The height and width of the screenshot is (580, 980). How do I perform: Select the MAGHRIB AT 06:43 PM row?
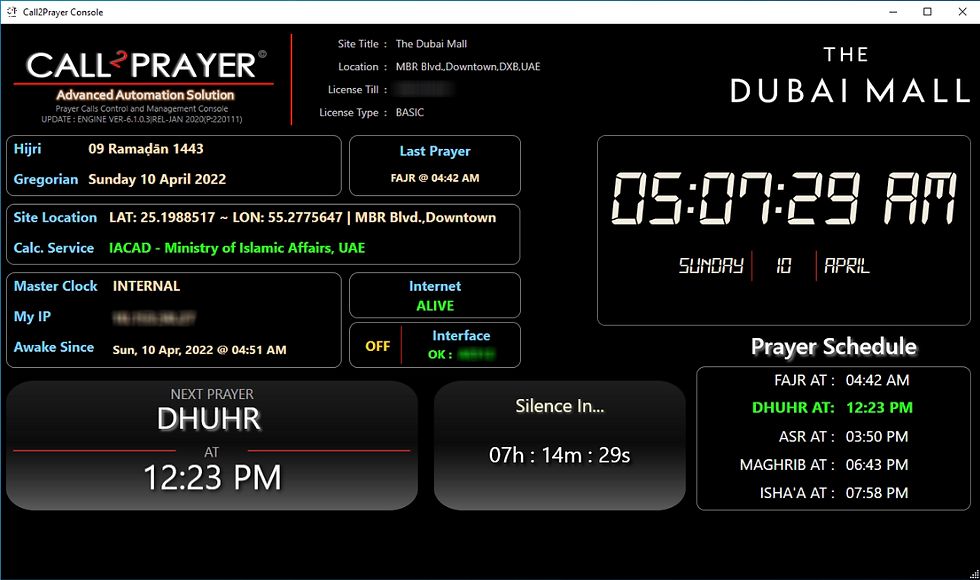[824, 464]
